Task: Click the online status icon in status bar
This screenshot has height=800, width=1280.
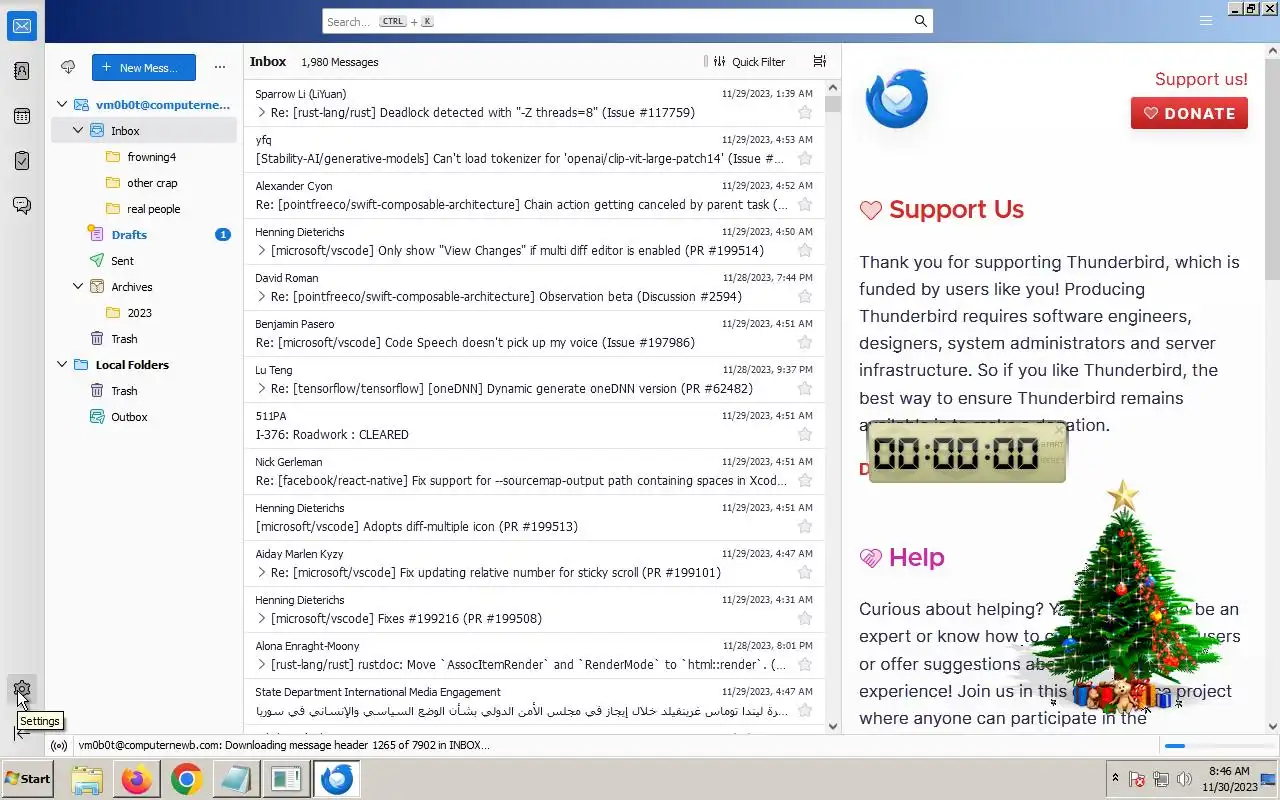Action: click(x=59, y=745)
